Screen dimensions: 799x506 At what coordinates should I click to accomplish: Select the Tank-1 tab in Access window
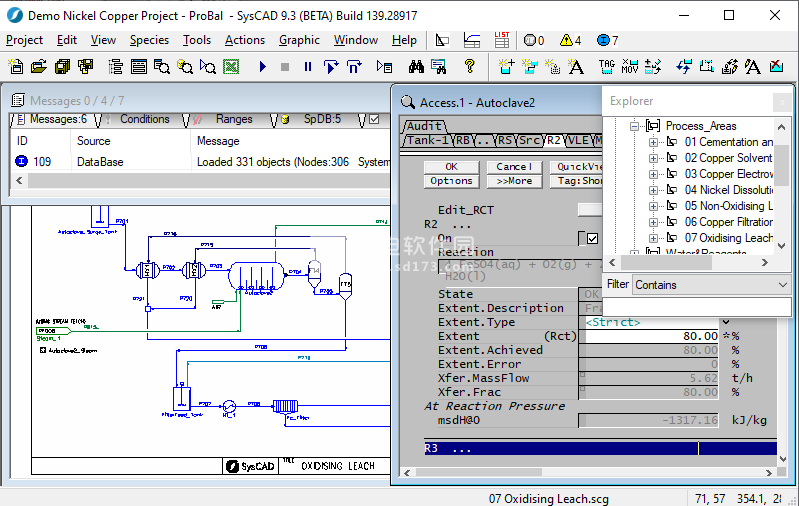427,140
